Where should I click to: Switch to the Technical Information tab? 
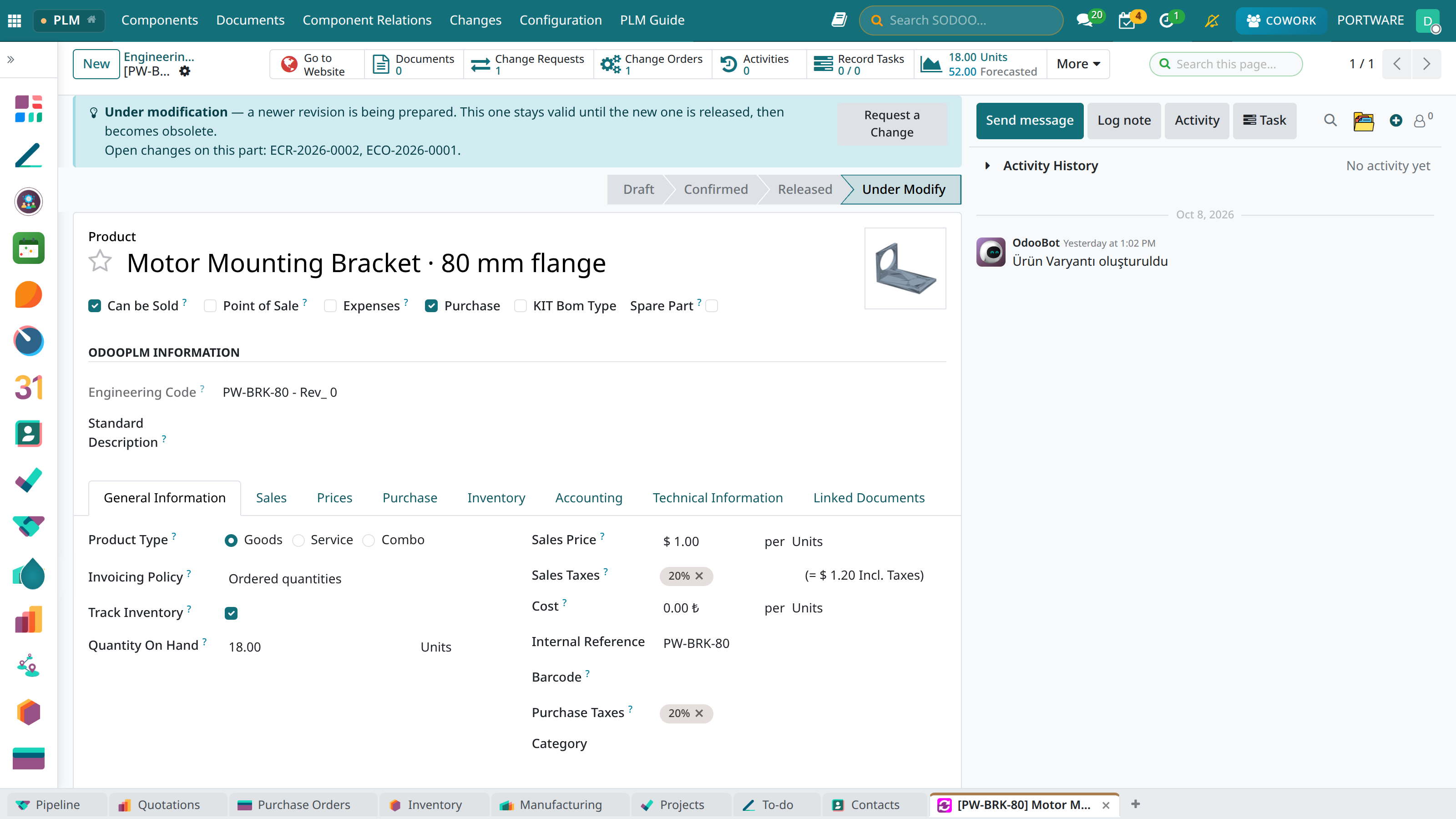tap(718, 498)
